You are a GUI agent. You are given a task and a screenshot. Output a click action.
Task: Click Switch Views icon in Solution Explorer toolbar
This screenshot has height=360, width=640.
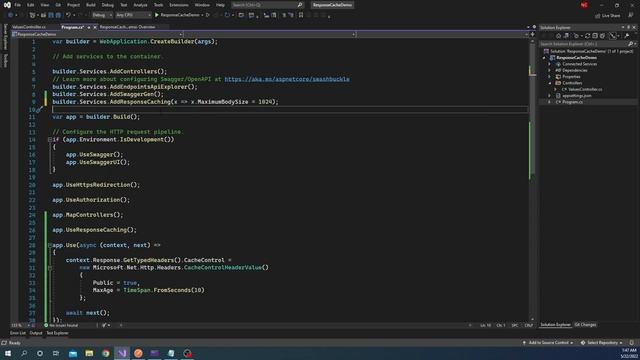click(x=566, y=36)
